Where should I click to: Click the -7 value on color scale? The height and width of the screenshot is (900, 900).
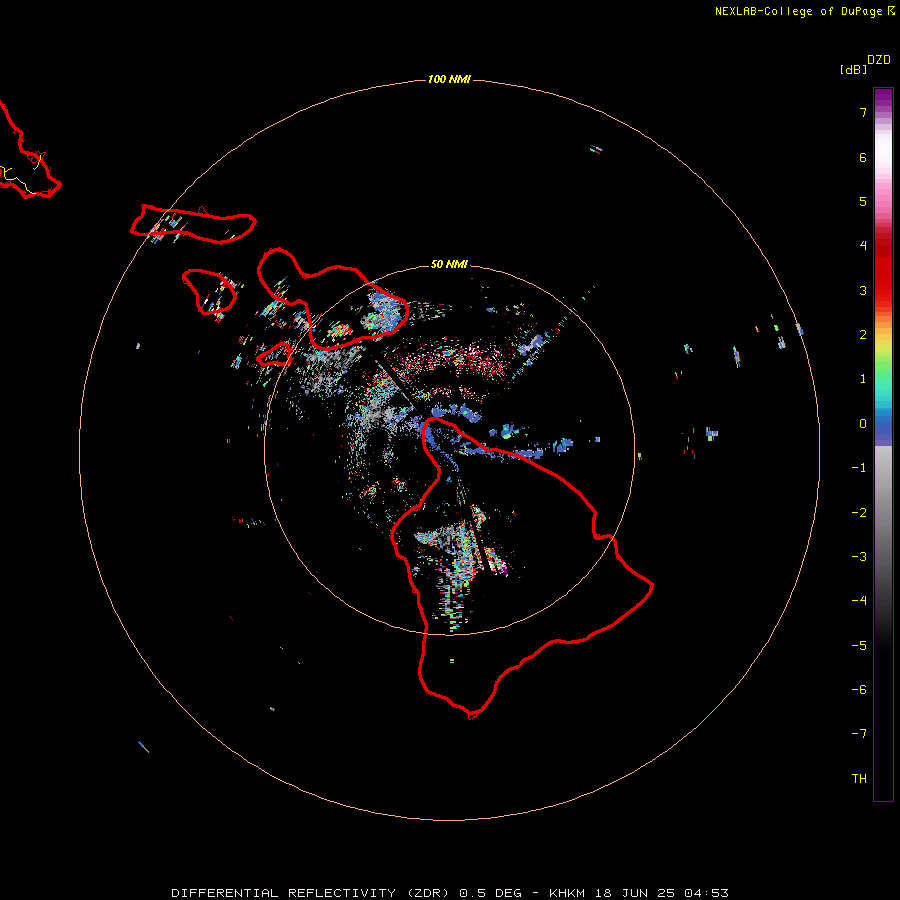(x=859, y=734)
